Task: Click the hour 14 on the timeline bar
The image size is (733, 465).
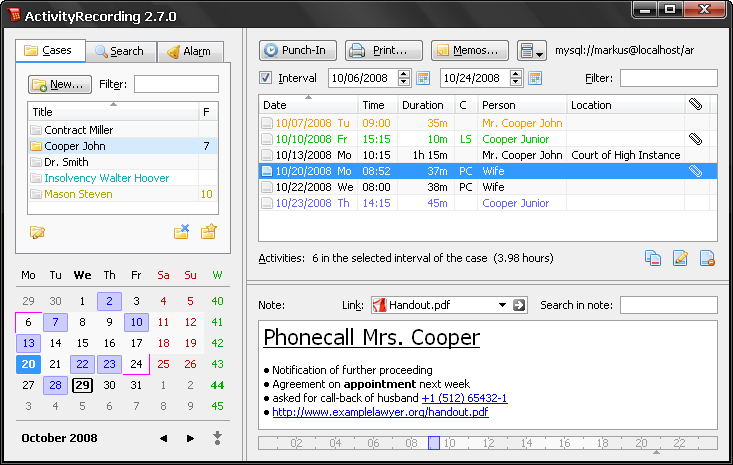Action: [x=526, y=443]
